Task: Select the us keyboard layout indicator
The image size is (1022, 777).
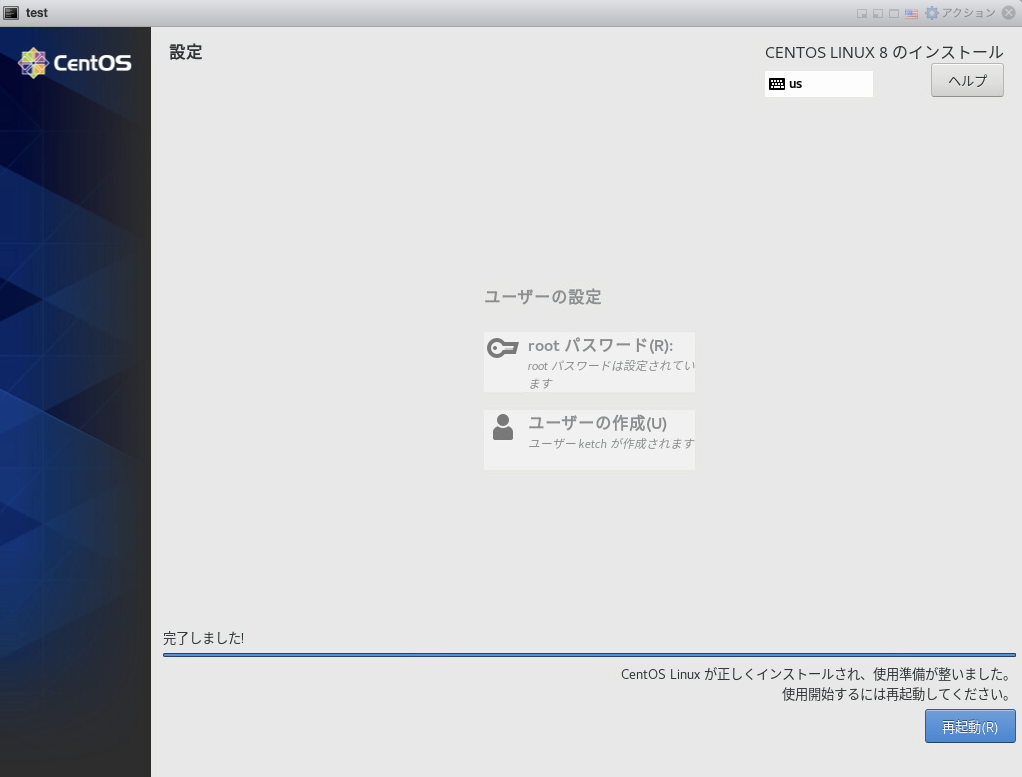Action: (819, 83)
